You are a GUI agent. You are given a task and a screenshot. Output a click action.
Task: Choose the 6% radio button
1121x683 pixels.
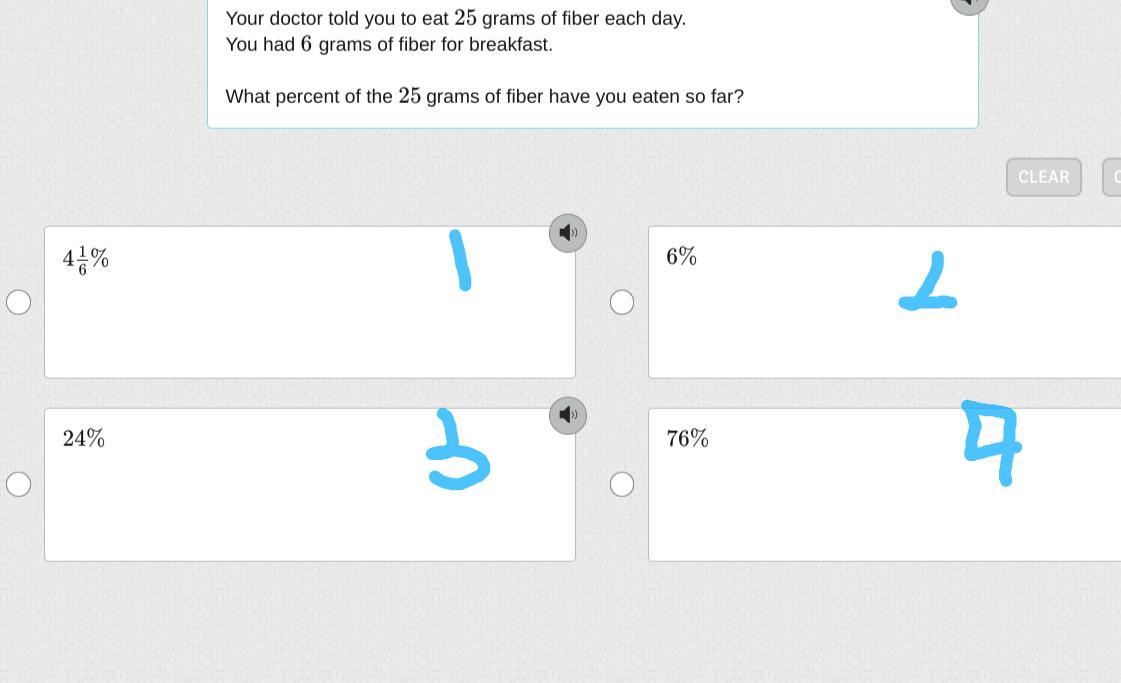[621, 302]
